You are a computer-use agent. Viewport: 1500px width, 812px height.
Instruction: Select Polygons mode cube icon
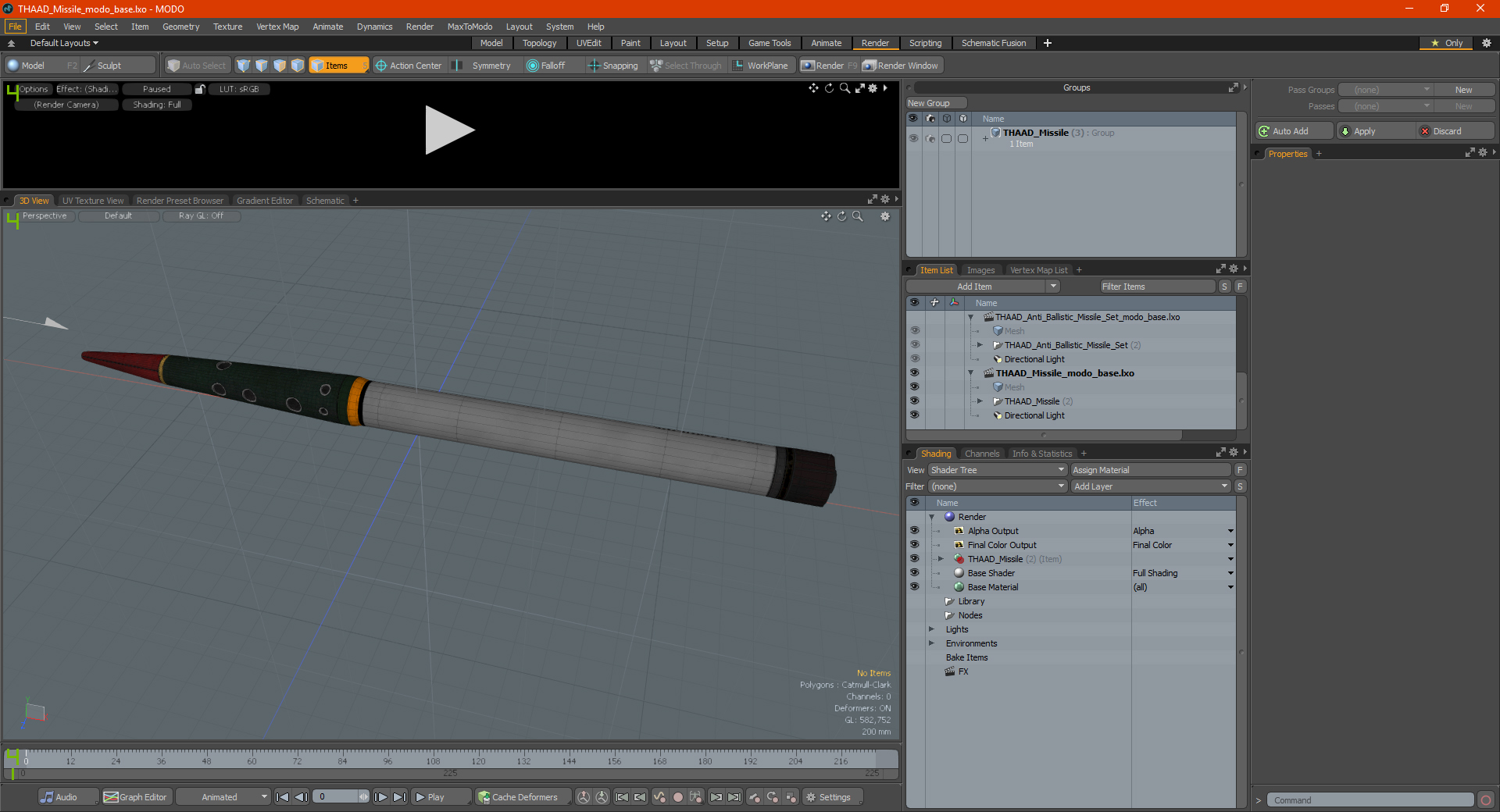pyautogui.click(x=280, y=66)
